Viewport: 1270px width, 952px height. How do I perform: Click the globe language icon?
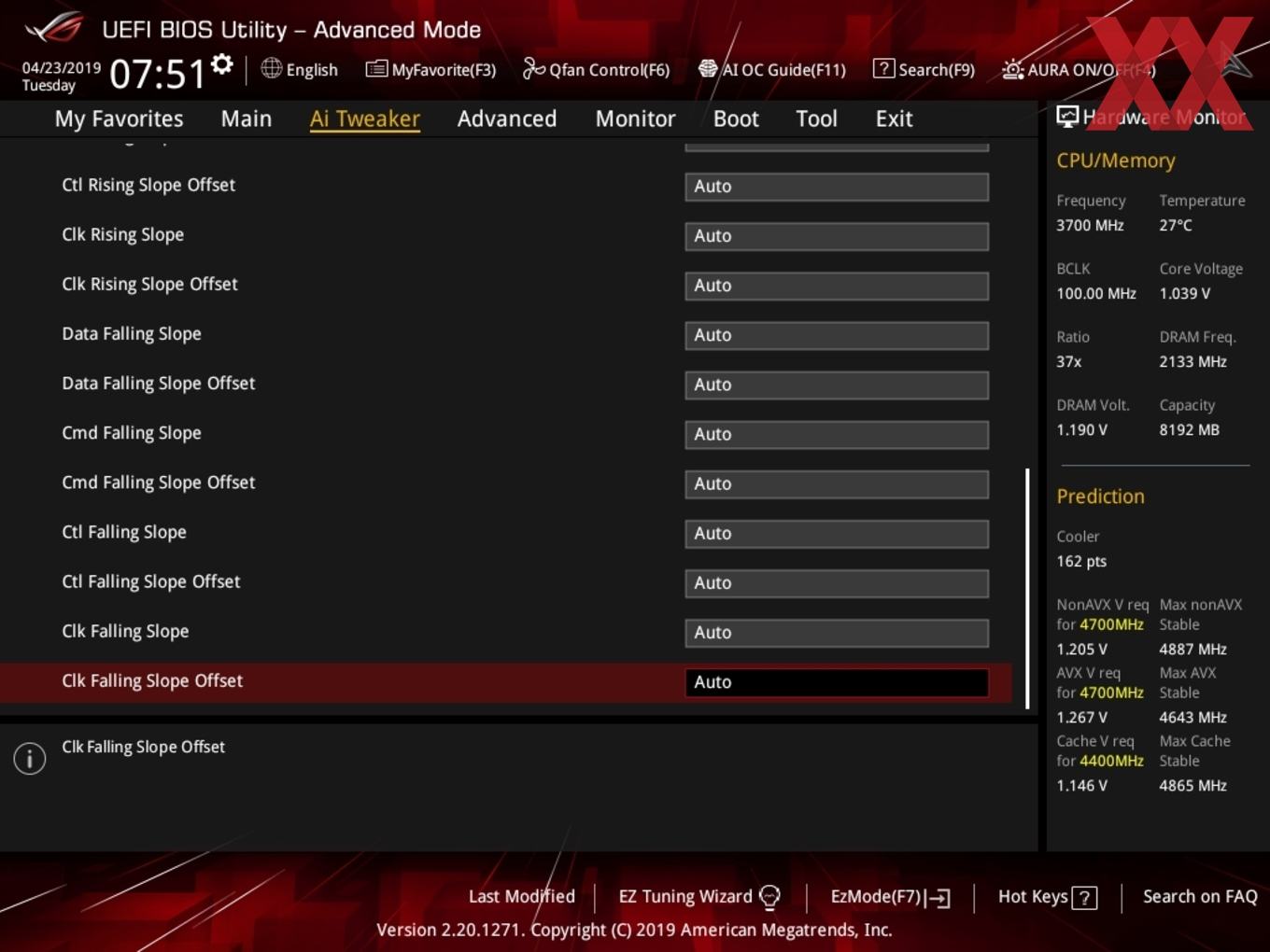[x=271, y=68]
